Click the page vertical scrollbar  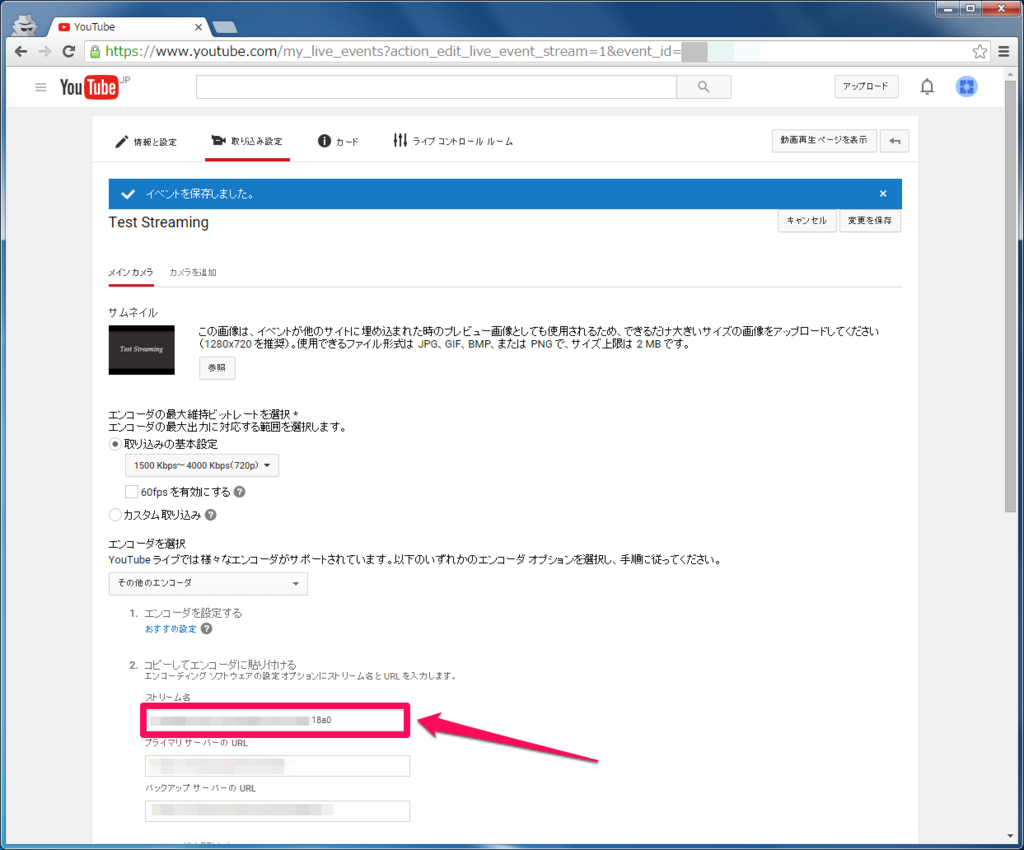coord(1010,295)
